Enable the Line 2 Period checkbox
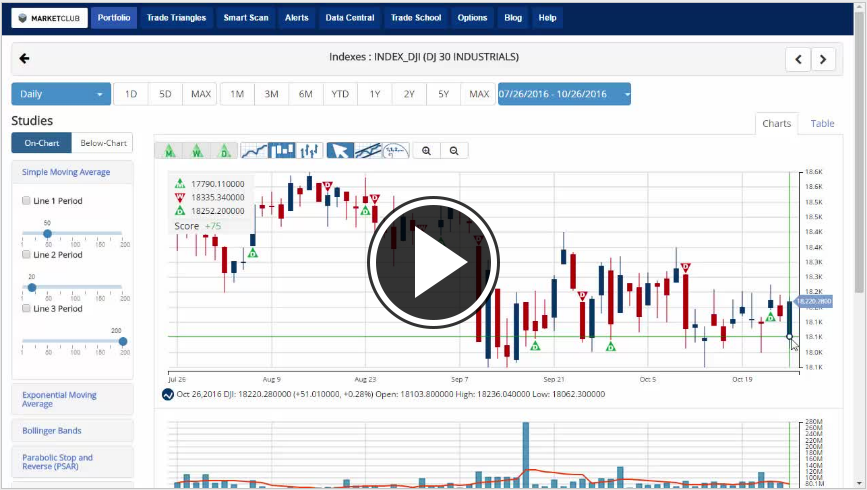 pyautogui.click(x=26, y=255)
